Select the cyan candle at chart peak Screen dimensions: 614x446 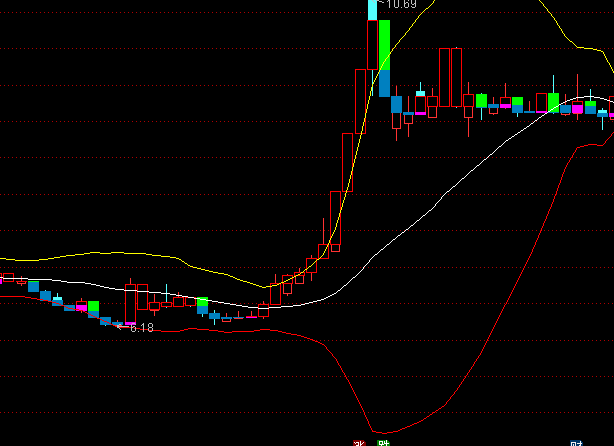(x=372, y=10)
